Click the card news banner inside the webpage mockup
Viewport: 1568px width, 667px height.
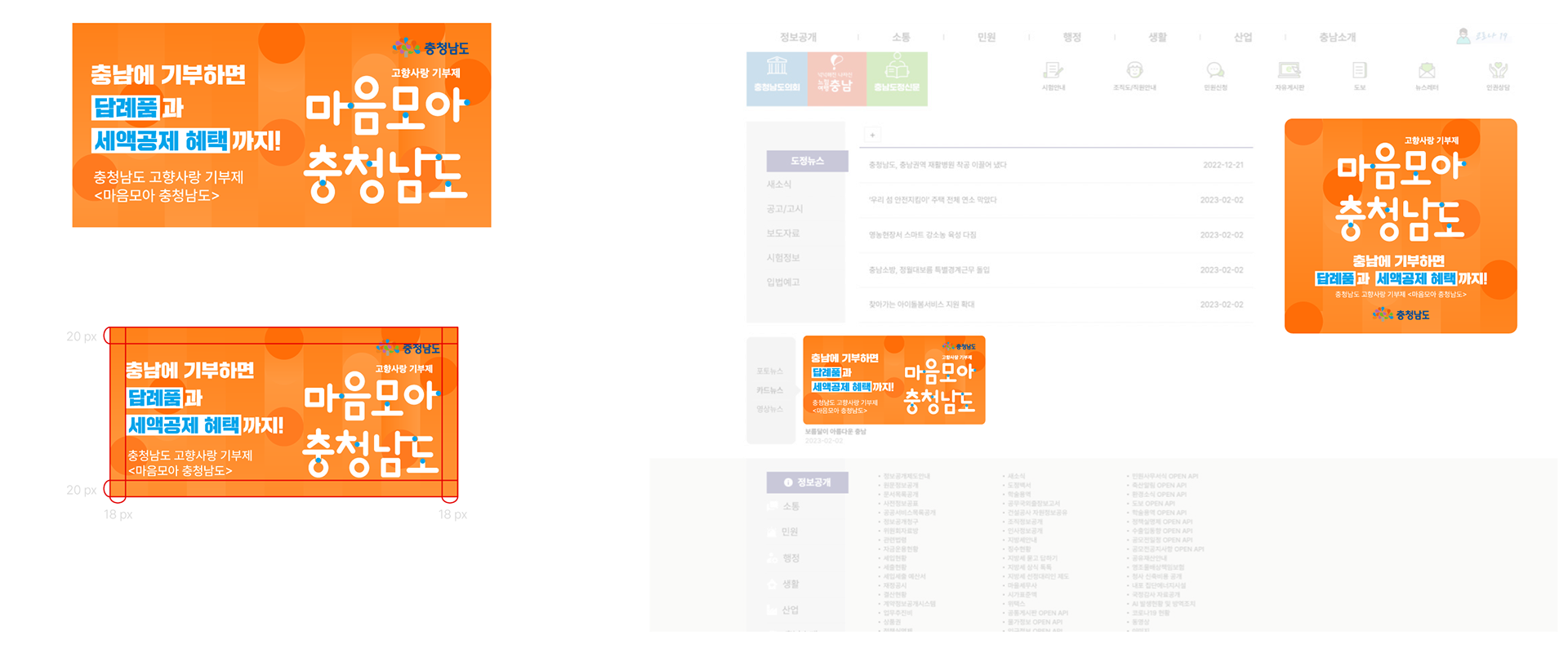tap(894, 380)
